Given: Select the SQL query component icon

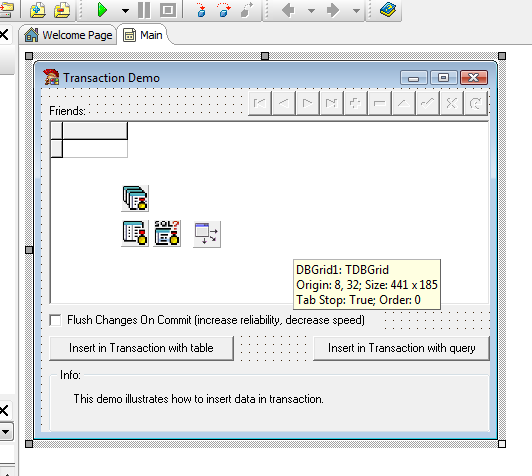Looking at the screenshot, I should click(167, 233).
